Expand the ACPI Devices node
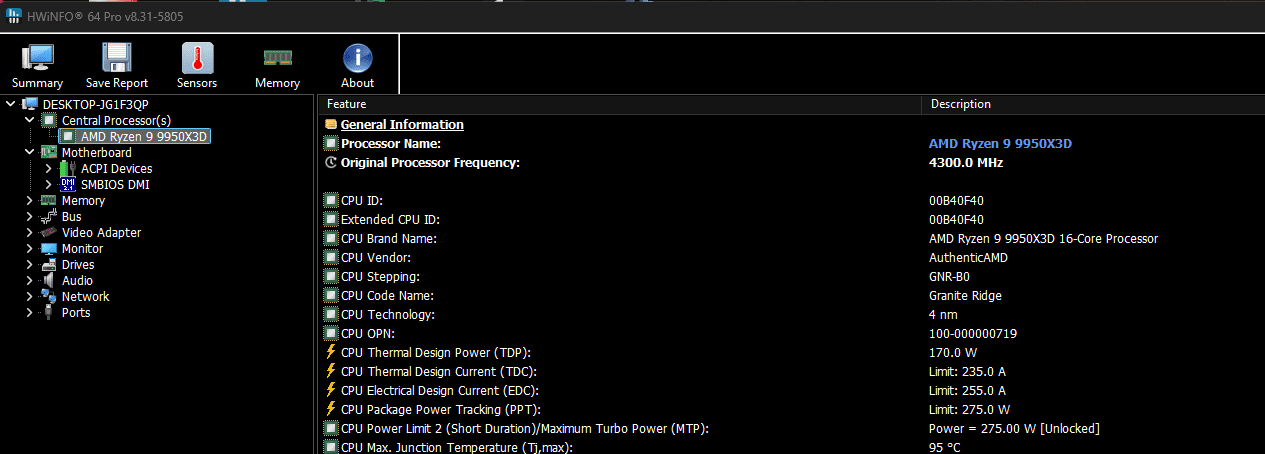 pyautogui.click(x=48, y=168)
